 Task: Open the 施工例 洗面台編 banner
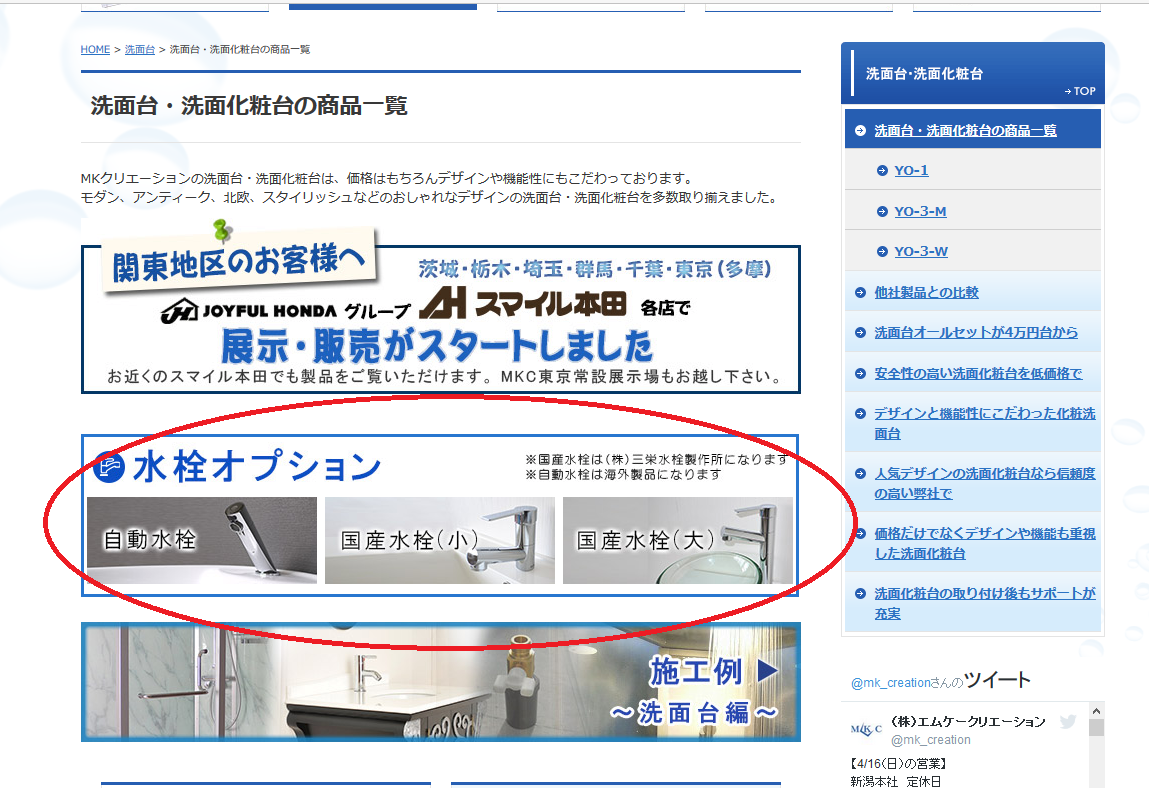click(440, 682)
